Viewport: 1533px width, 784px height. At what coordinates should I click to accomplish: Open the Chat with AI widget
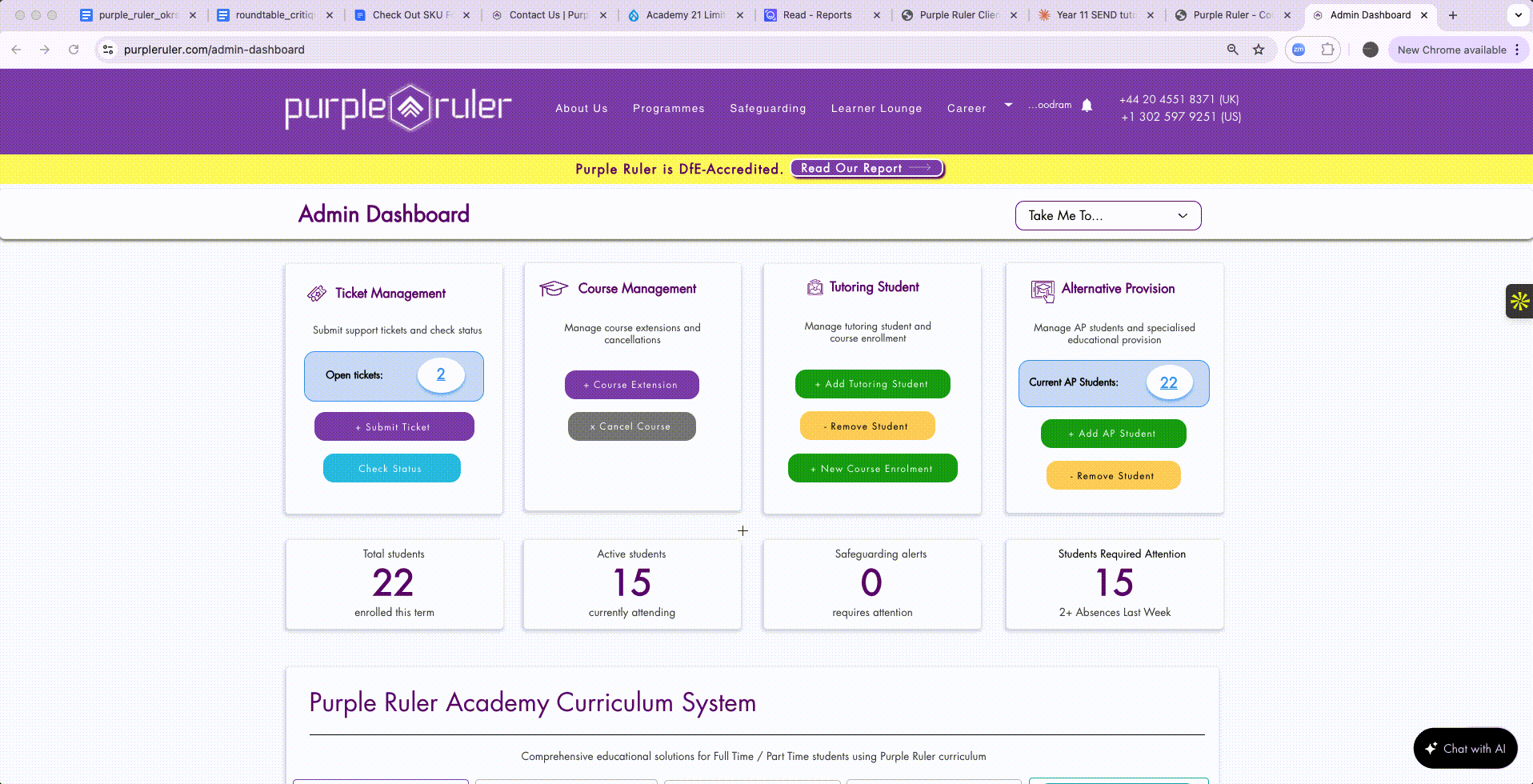1465,748
